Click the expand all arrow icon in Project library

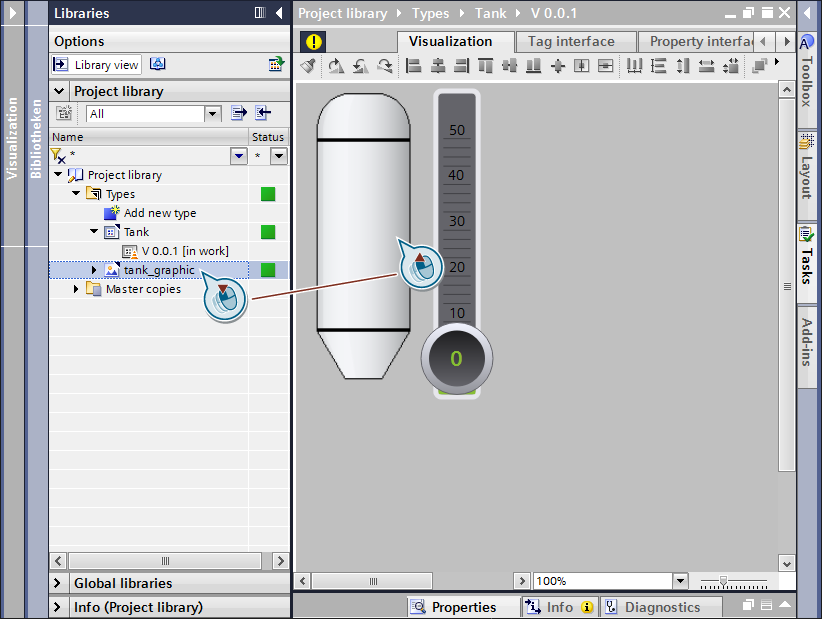(x=239, y=113)
